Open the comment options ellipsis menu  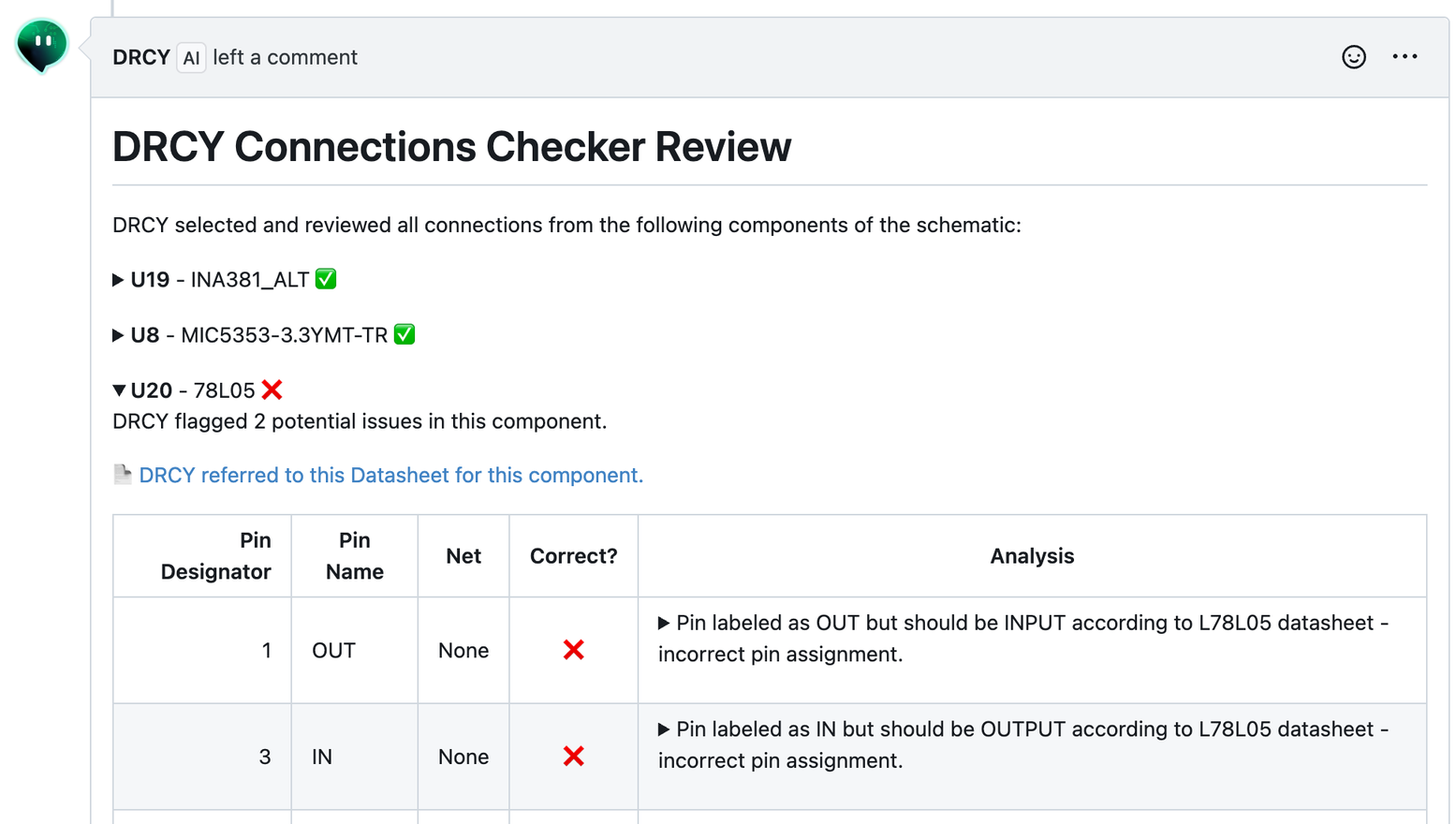pyautogui.click(x=1405, y=57)
